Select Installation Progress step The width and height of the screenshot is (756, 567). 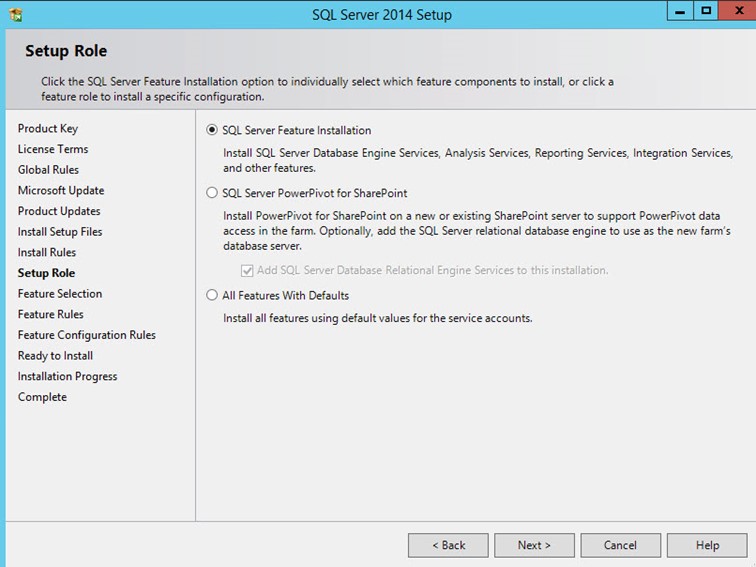[67, 377]
